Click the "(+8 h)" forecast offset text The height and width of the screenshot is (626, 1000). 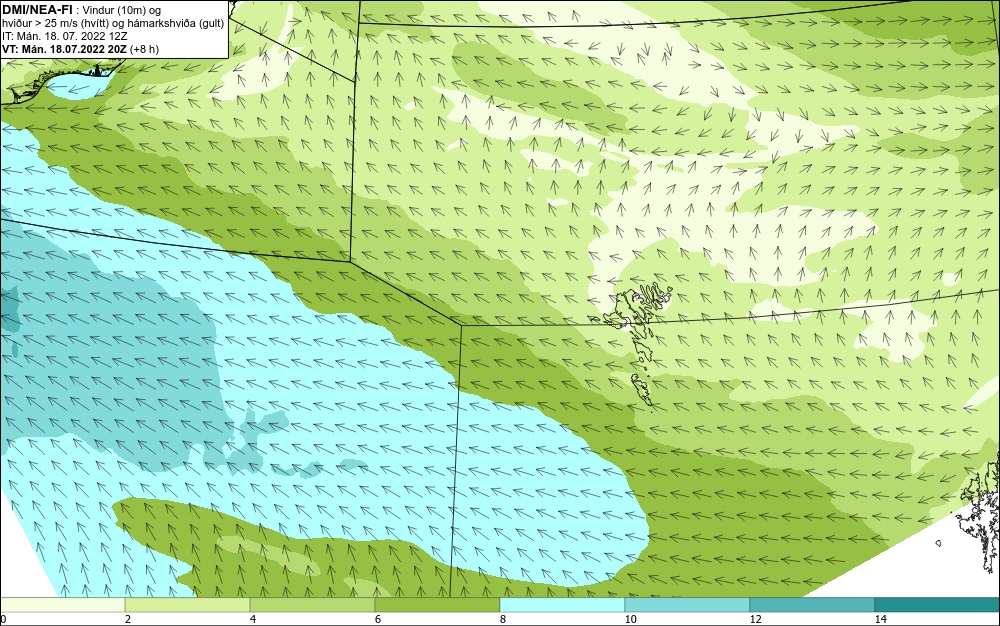pyautogui.click(x=144, y=49)
